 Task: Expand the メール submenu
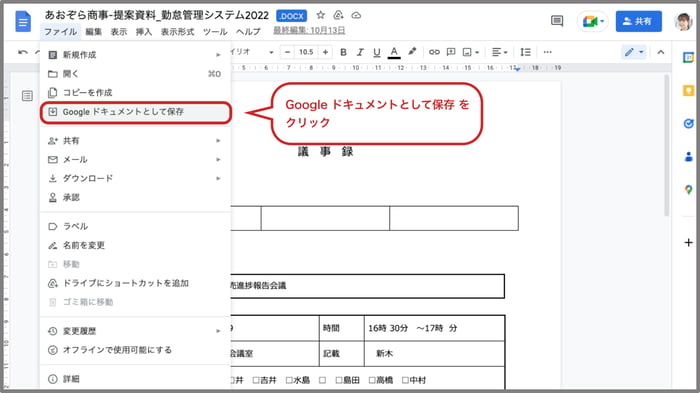pos(135,159)
